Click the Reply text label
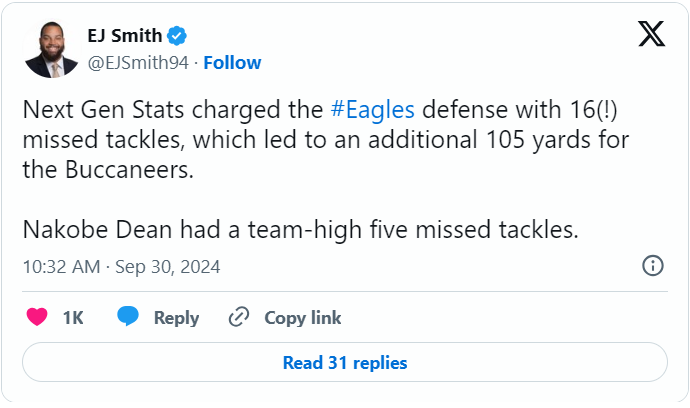This screenshot has width=690, height=408. pyautogui.click(x=176, y=318)
